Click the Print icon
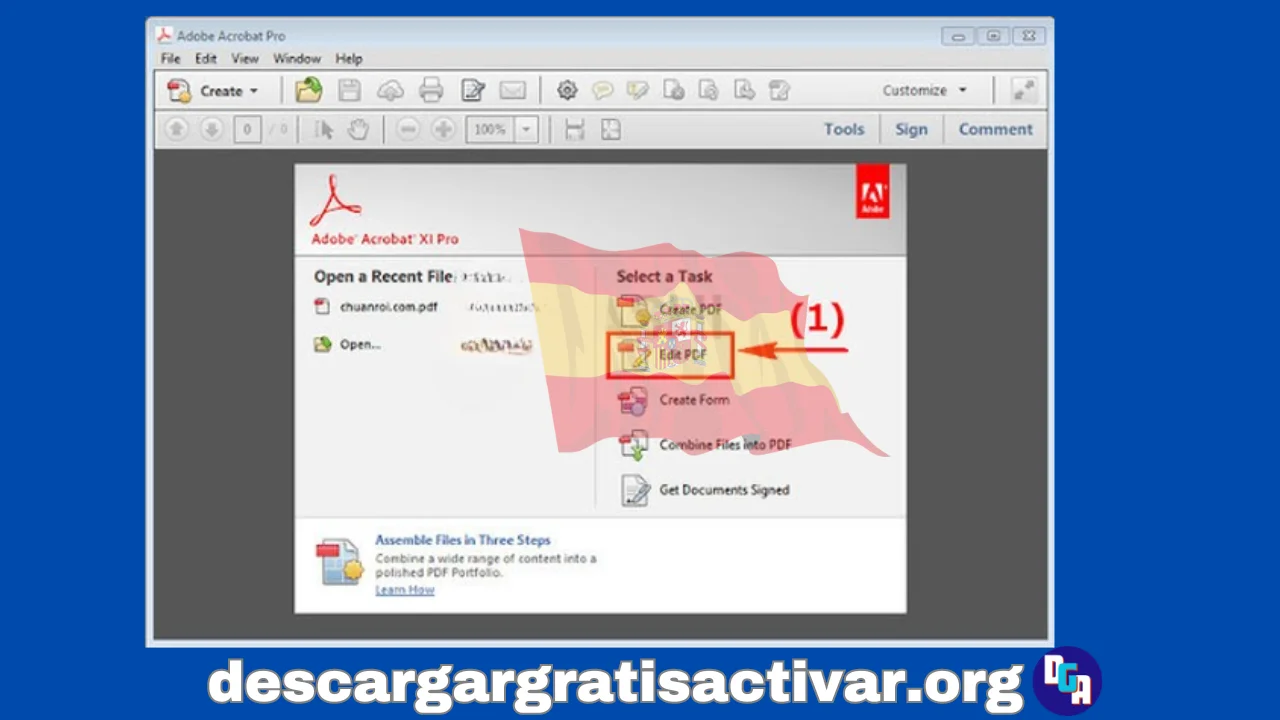The height and width of the screenshot is (720, 1280). [x=431, y=91]
